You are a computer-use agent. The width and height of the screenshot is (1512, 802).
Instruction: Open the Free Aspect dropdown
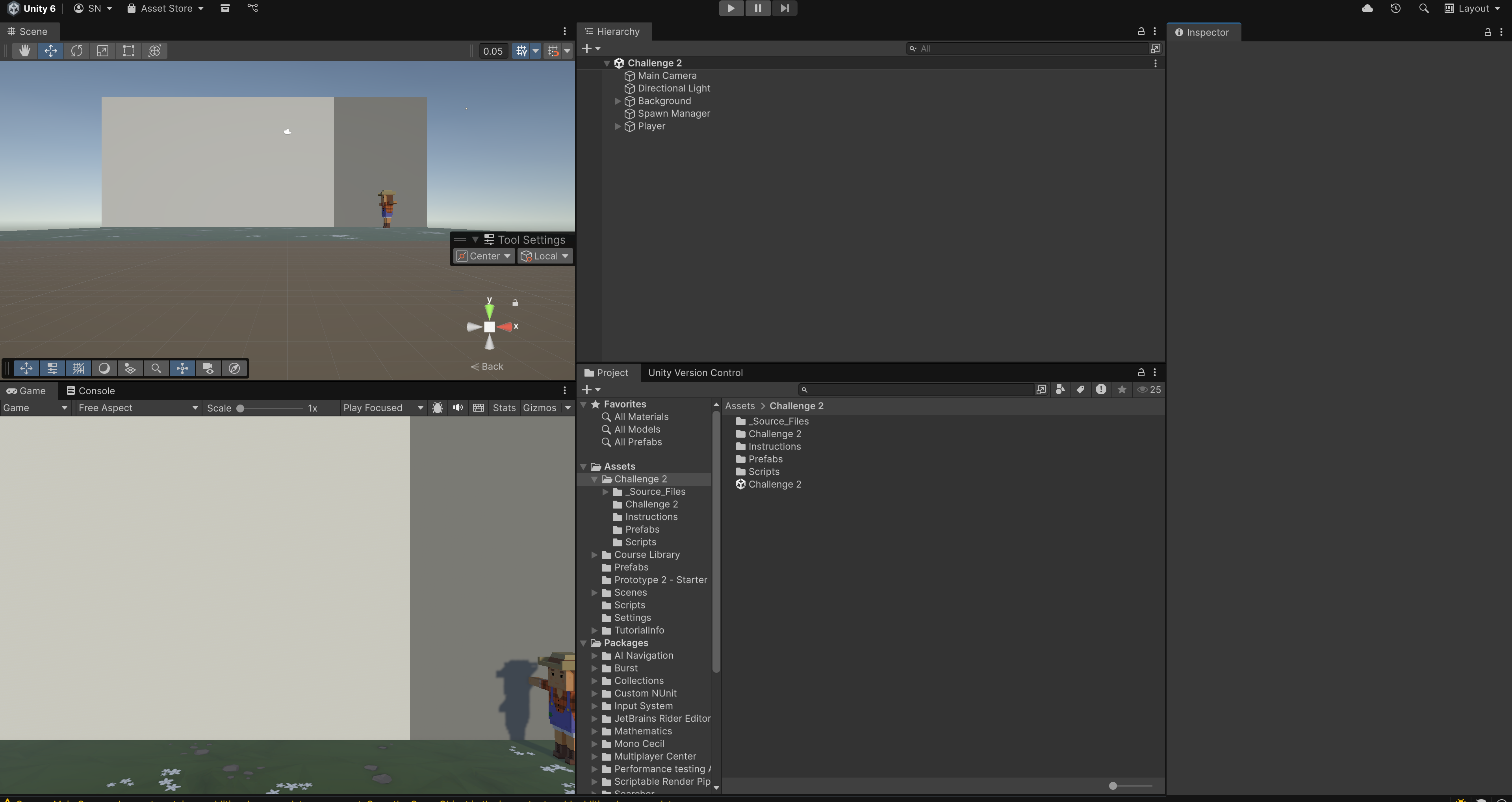click(x=137, y=407)
